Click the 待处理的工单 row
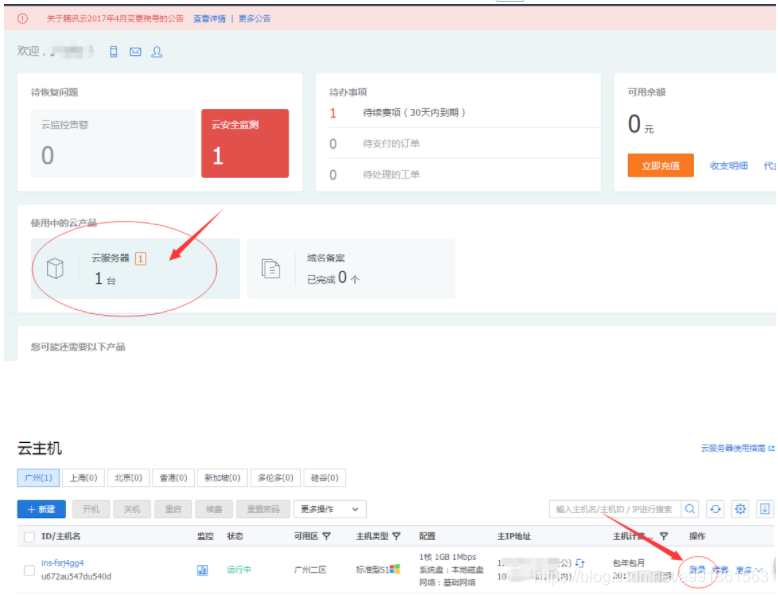The width and height of the screenshot is (778, 595). (x=465, y=175)
